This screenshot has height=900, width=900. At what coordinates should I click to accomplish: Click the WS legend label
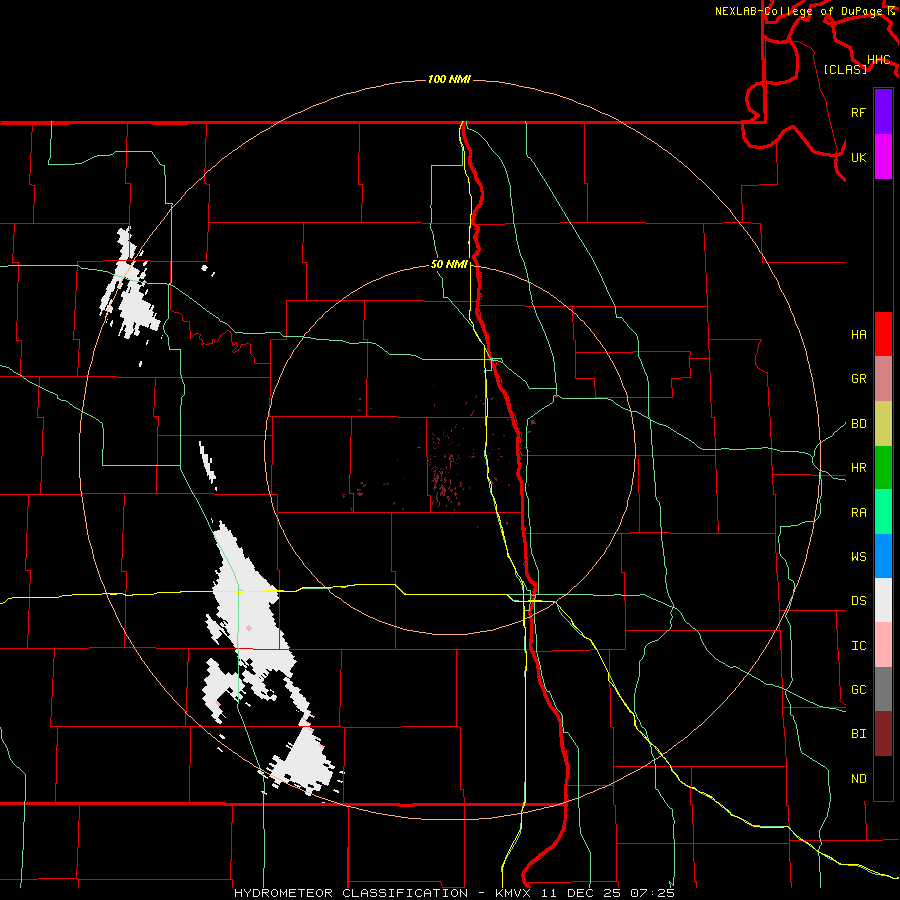point(859,557)
